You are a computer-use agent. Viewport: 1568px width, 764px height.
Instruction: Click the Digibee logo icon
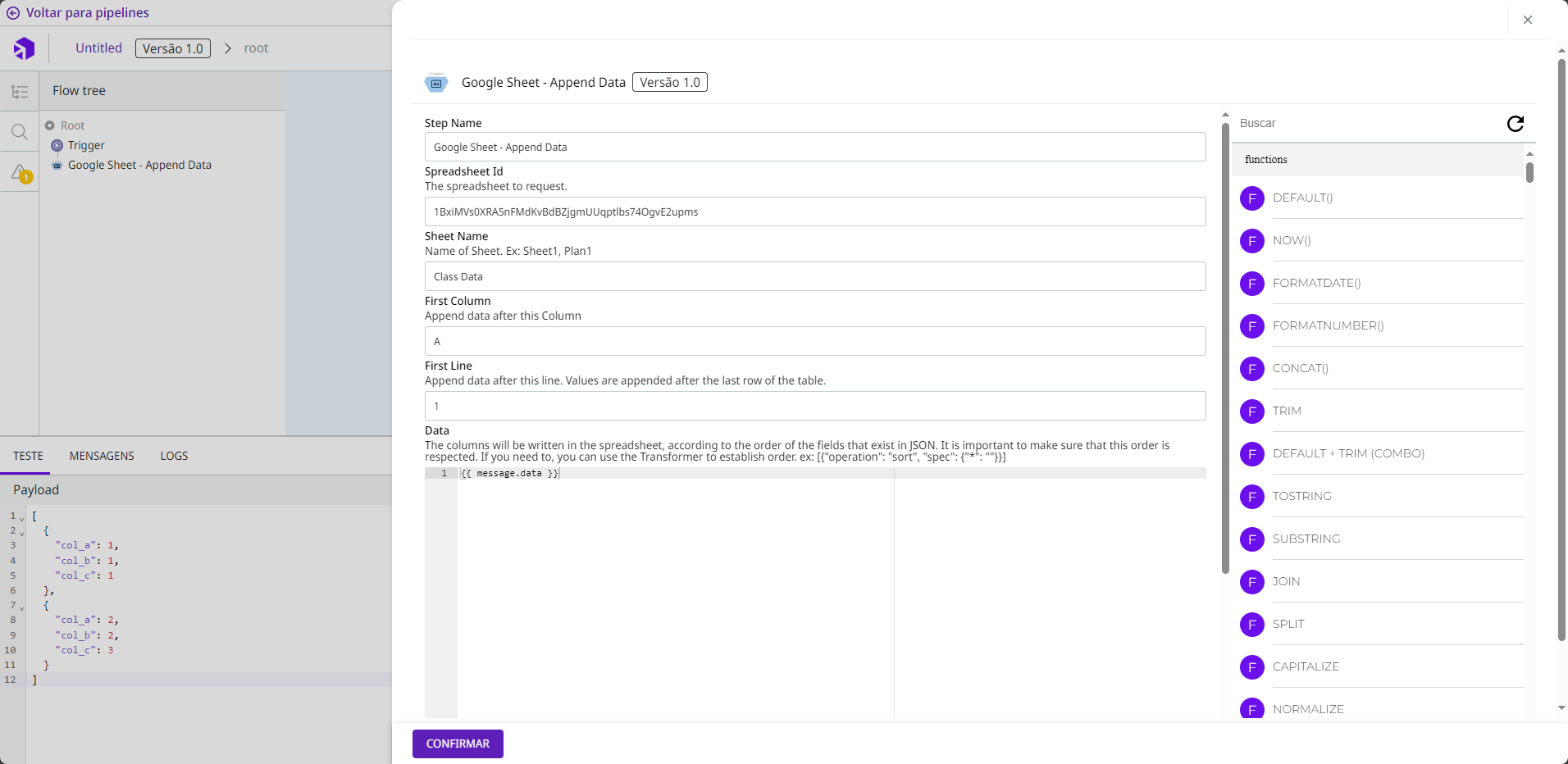point(25,48)
